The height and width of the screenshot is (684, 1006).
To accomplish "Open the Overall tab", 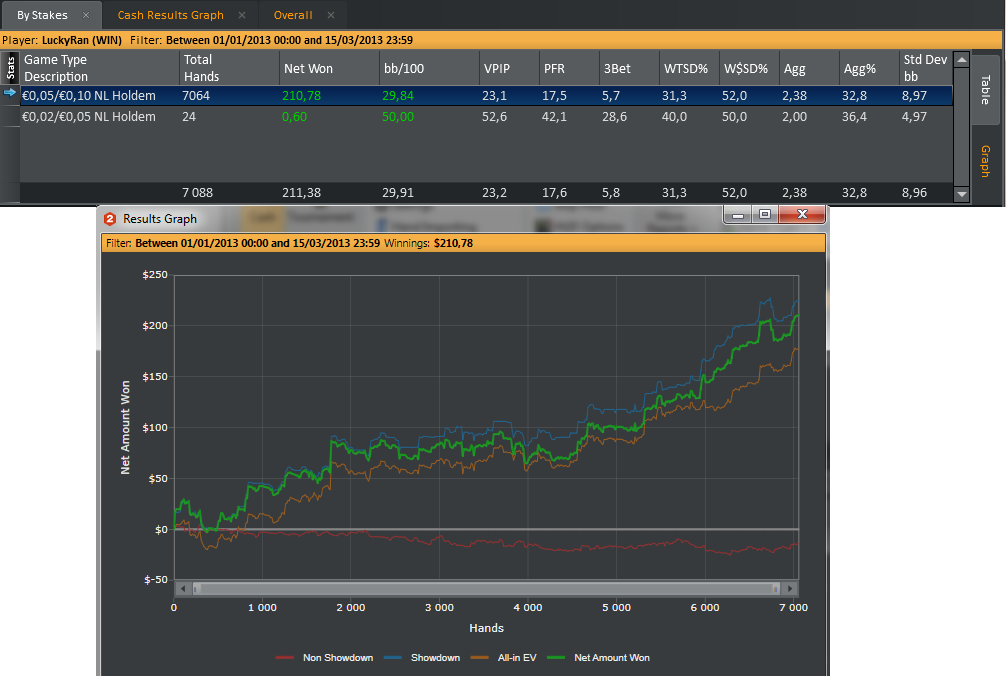I will [293, 15].
